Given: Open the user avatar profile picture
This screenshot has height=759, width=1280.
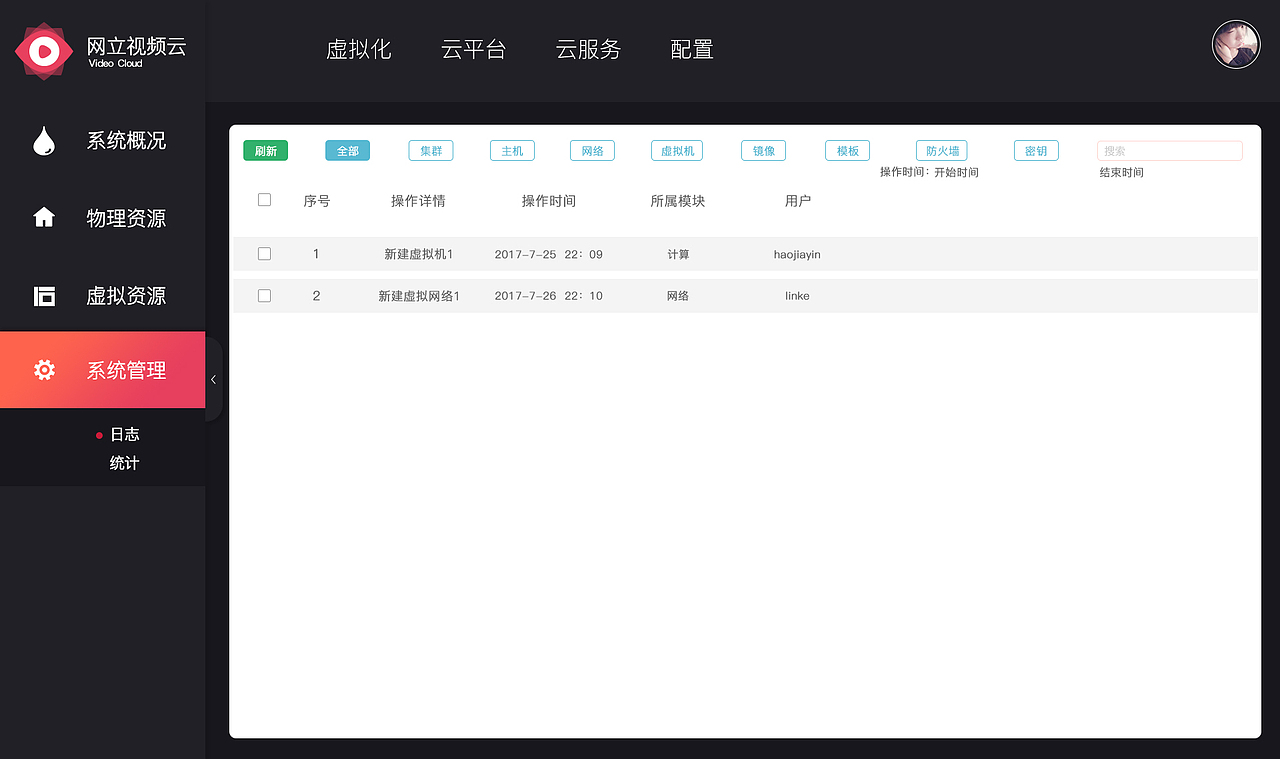Looking at the screenshot, I should coord(1236,45).
